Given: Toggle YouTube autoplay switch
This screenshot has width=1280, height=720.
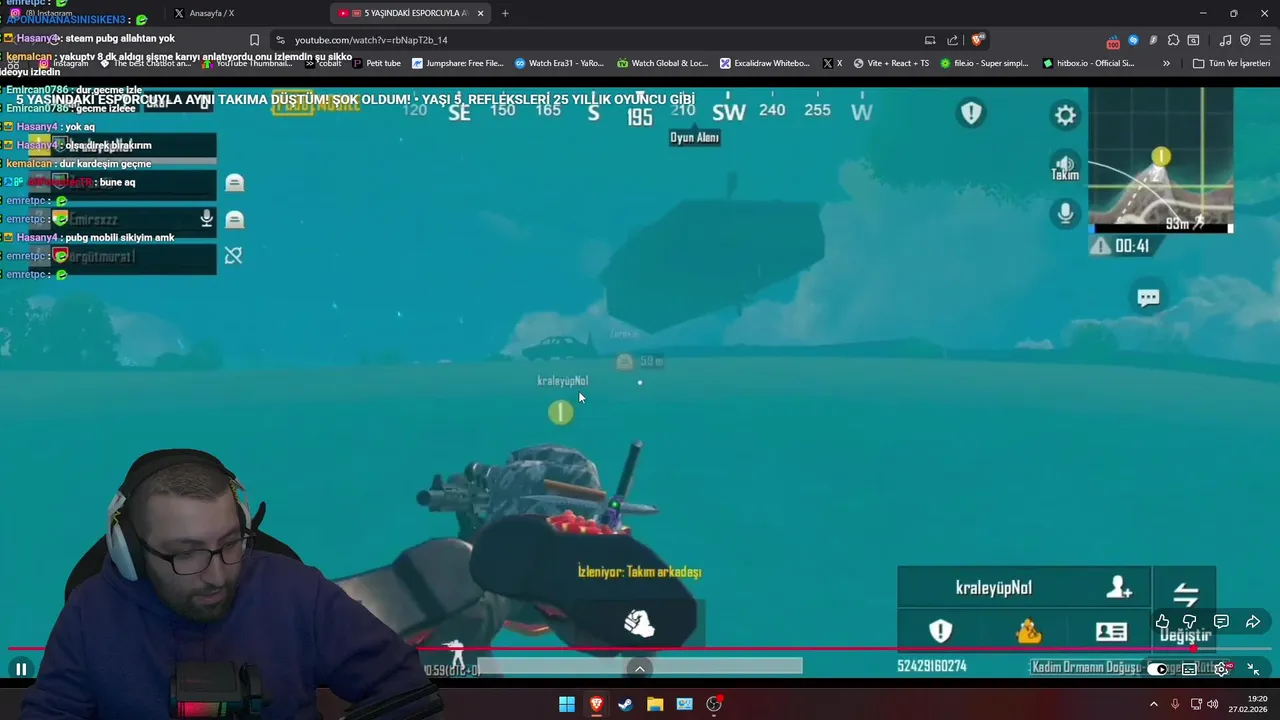Looking at the screenshot, I should click(1158, 669).
